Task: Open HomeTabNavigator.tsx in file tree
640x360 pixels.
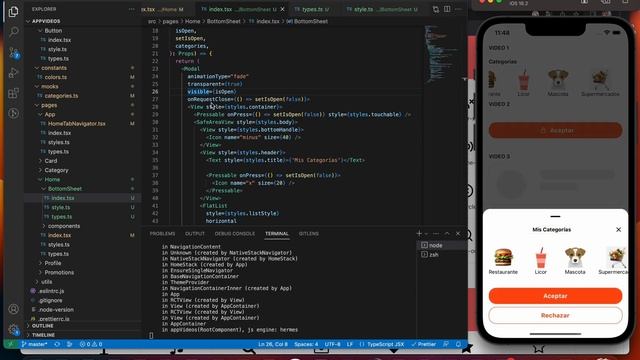Action: [x=76, y=124]
